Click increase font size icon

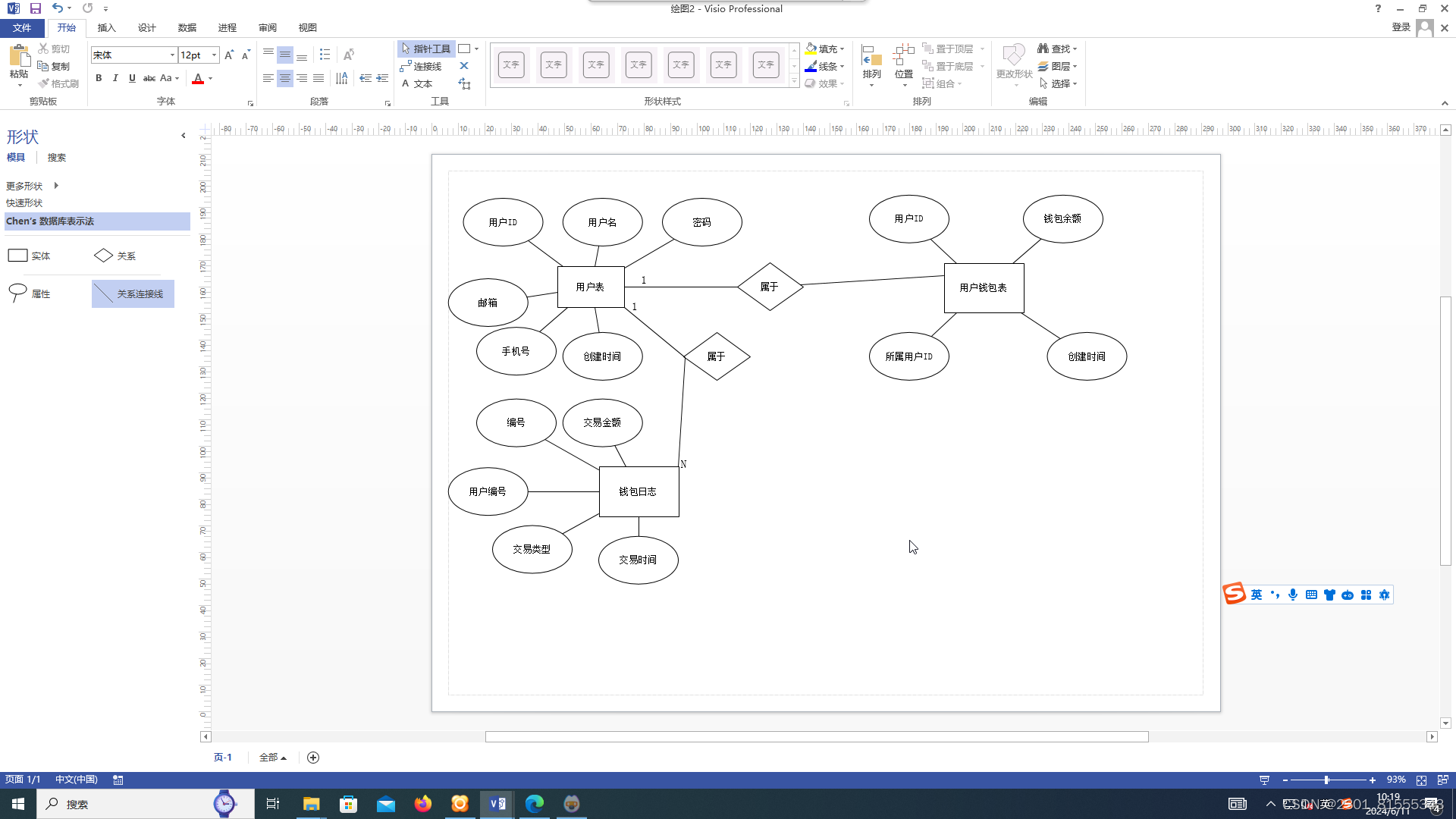click(x=229, y=55)
